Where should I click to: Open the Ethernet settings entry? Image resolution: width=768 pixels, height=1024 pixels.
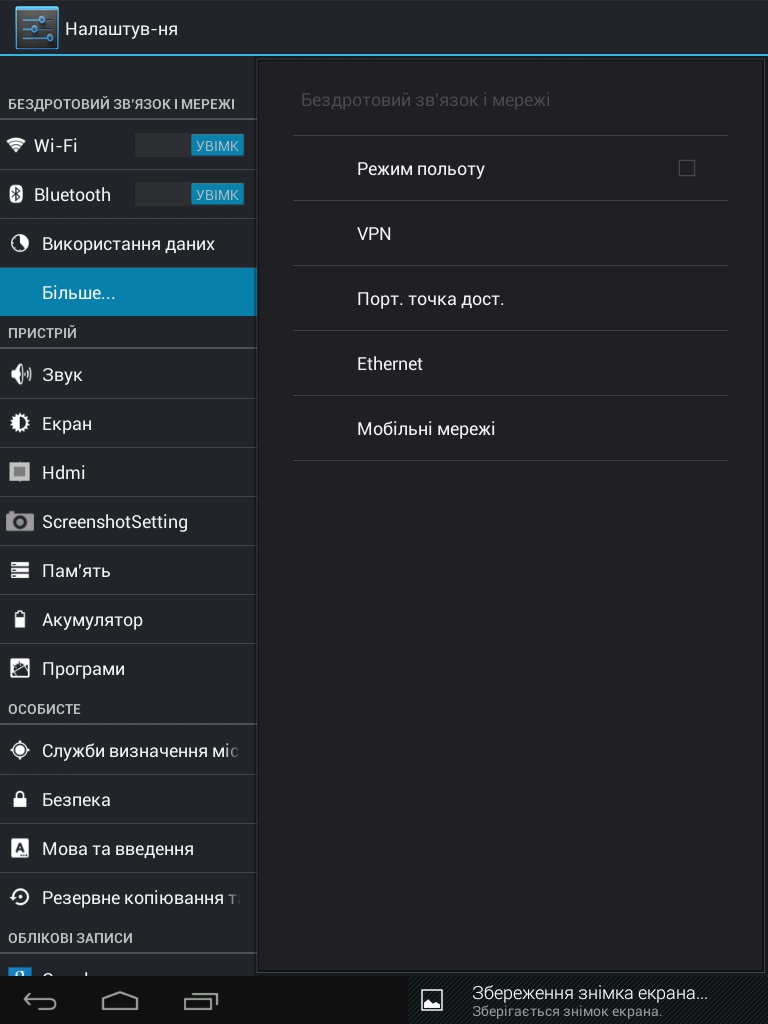510,363
